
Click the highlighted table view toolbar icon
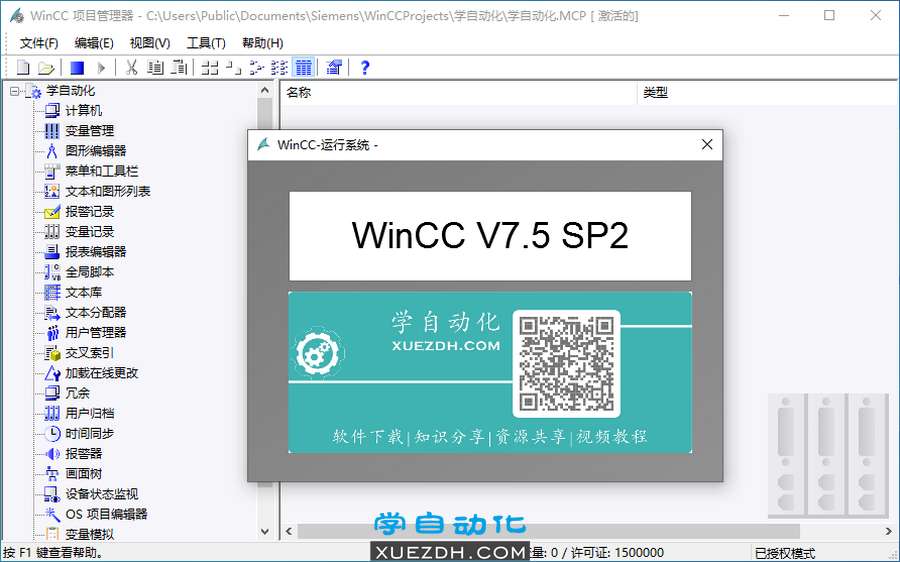[x=303, y=68]
